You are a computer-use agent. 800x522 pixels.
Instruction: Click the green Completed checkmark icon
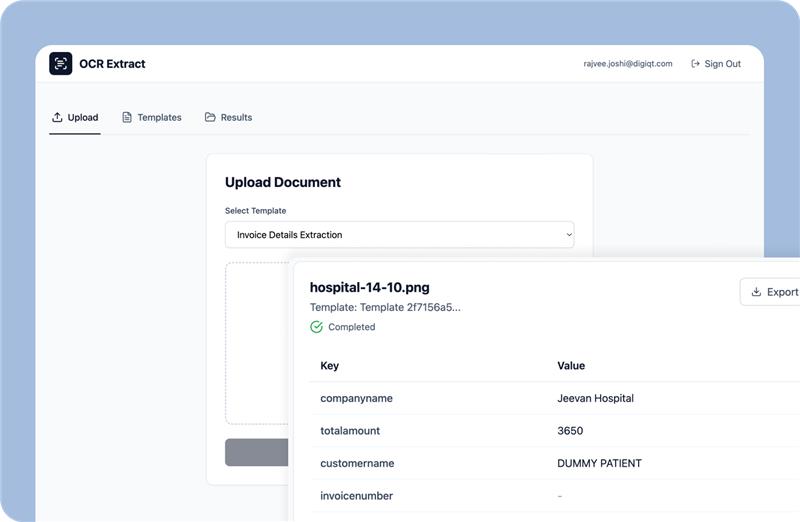(x=317, y=327)
